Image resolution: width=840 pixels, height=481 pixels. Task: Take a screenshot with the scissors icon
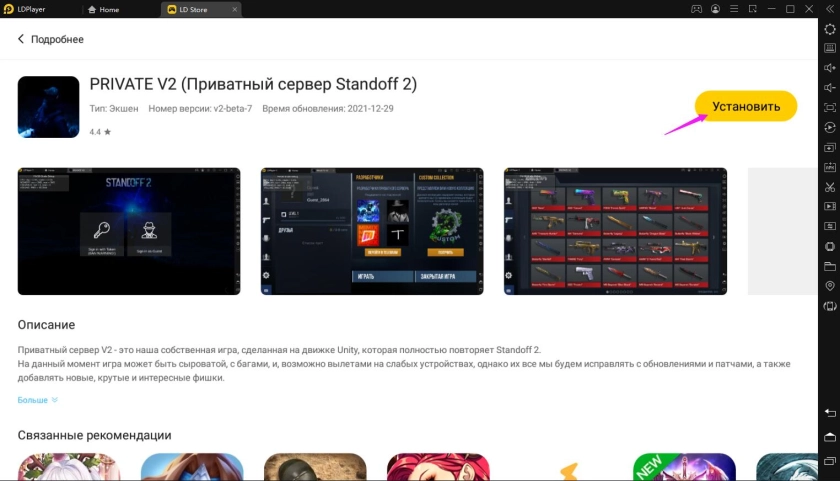click(829, 187)
